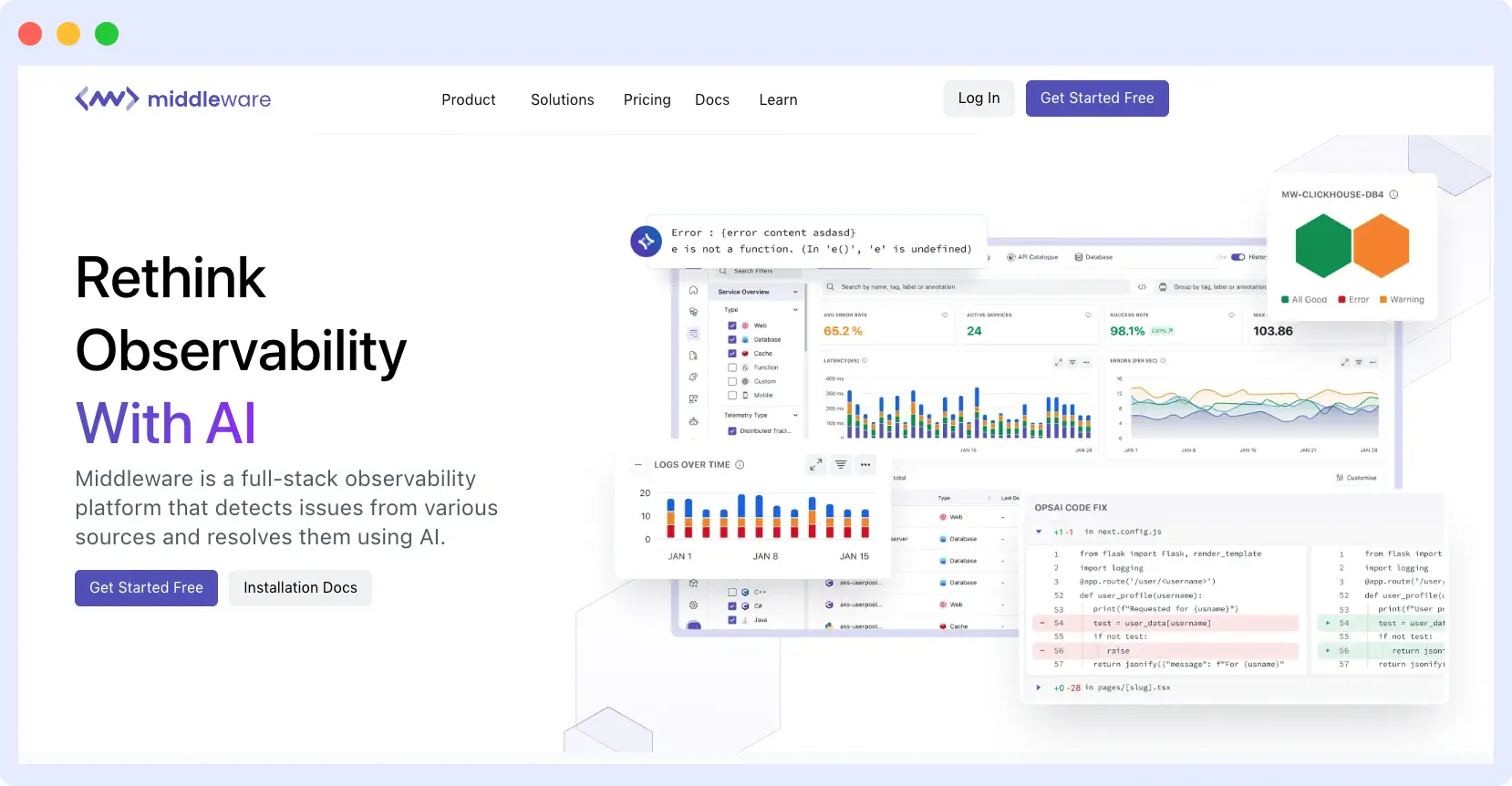Open Installation Docs
Viewport: 1512px width, 786px height.
coord(300,588)
